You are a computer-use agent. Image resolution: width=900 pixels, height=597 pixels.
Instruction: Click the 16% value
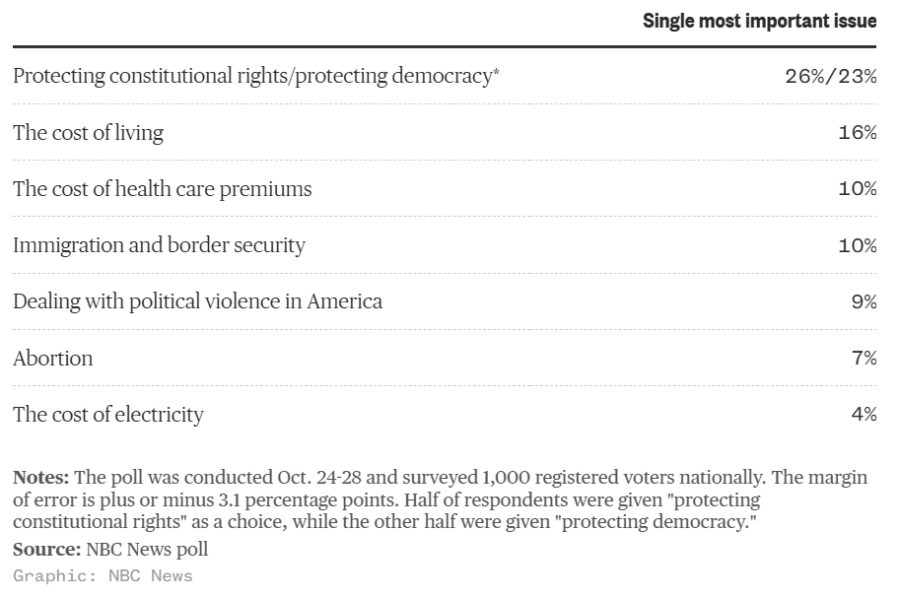[x=857, y=133]
